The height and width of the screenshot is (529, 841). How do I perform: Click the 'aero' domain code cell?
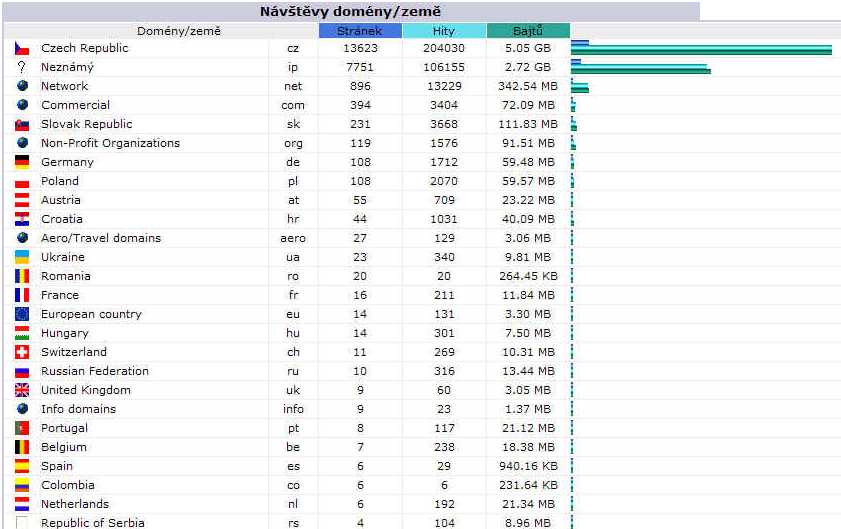[x=293, y=238]
